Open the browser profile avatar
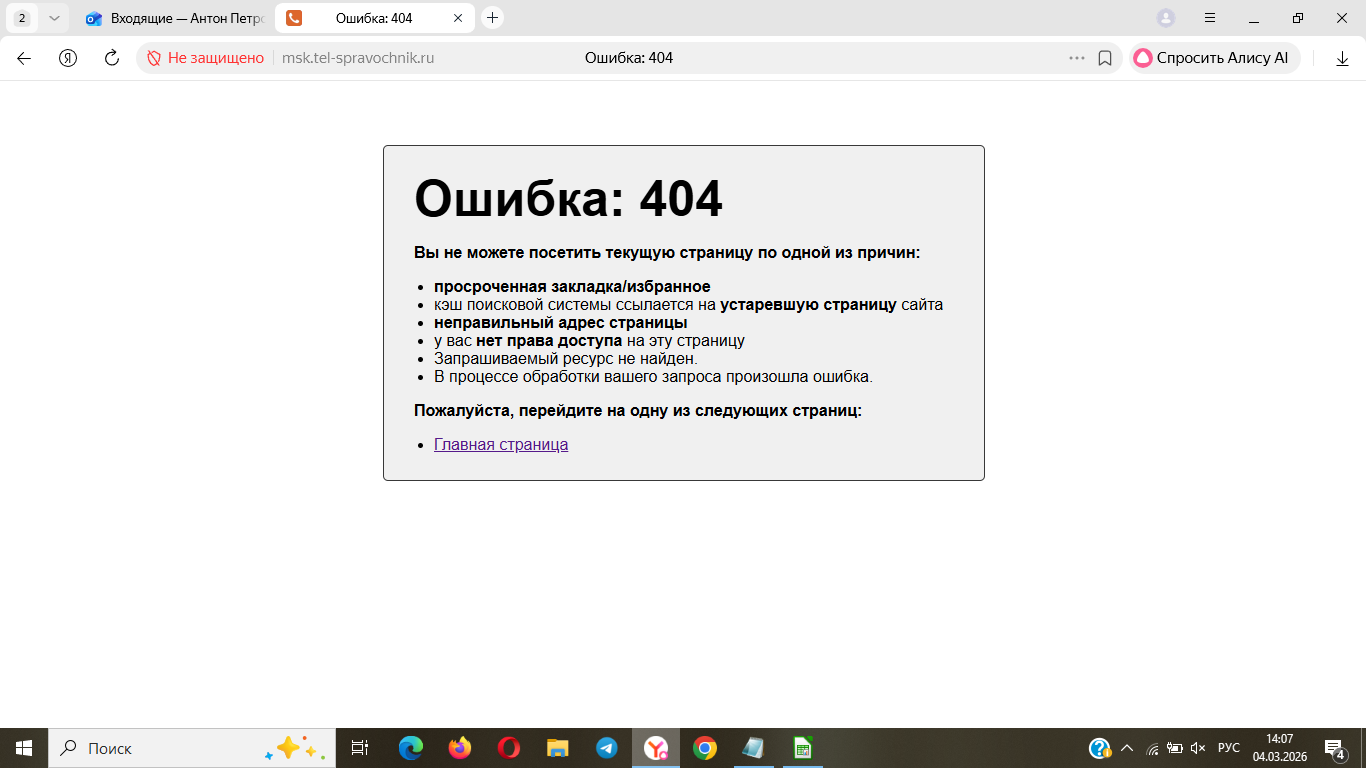The height and width of the screenshot is (768, 1366). click(1166, 18)
